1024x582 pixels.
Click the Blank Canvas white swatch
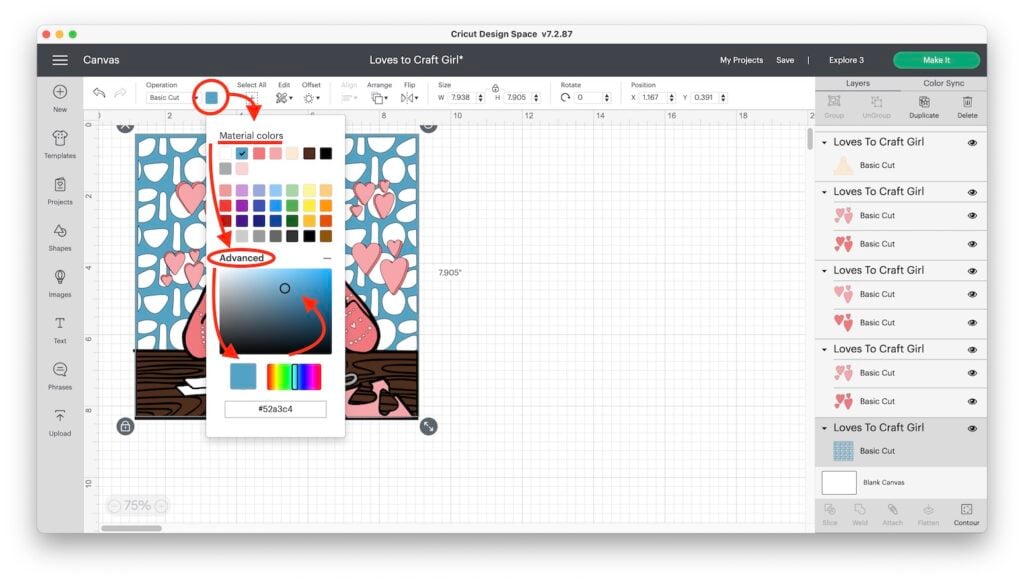839,483
